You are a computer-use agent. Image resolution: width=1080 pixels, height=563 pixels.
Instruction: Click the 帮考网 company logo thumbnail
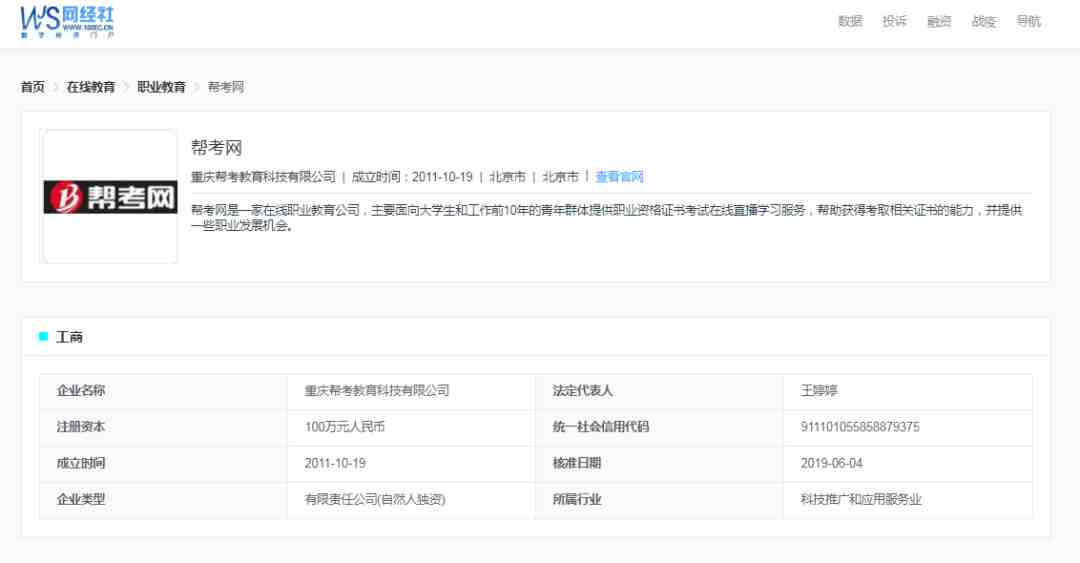pyautogui.click(x=110, y=196)
